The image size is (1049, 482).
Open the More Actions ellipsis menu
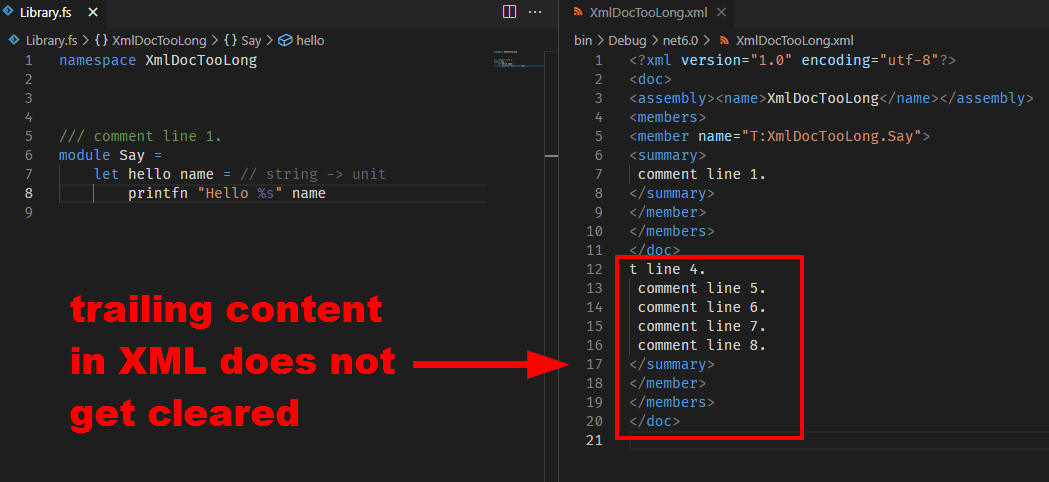click(535, 12)
